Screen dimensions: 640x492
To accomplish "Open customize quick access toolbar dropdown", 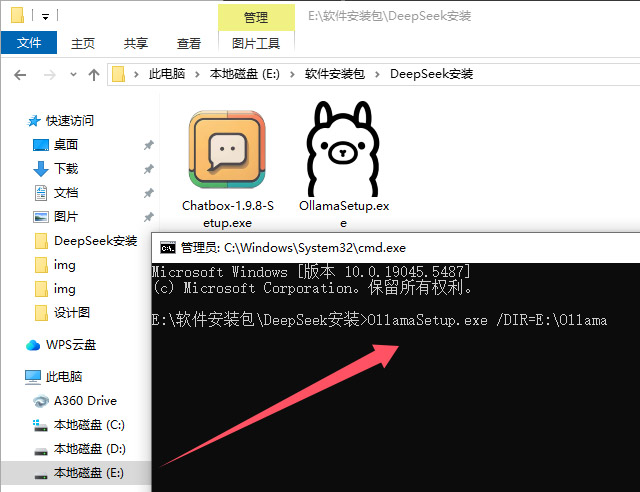I will (x=45, y=17).
